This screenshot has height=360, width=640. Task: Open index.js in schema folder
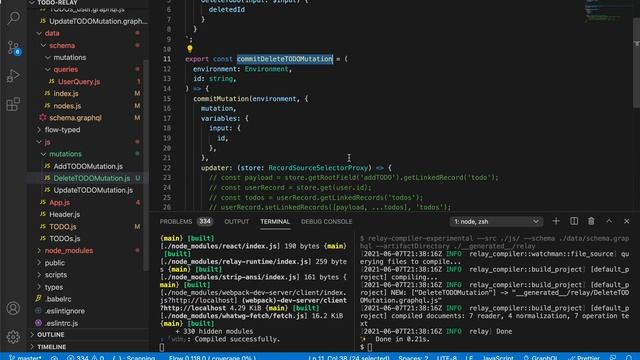66,94
